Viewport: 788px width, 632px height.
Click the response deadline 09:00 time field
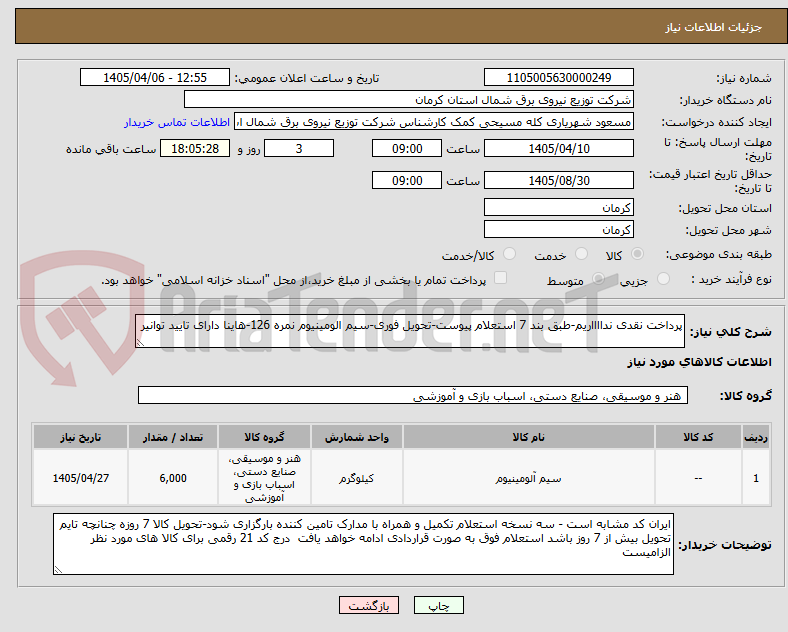(407, 148)
